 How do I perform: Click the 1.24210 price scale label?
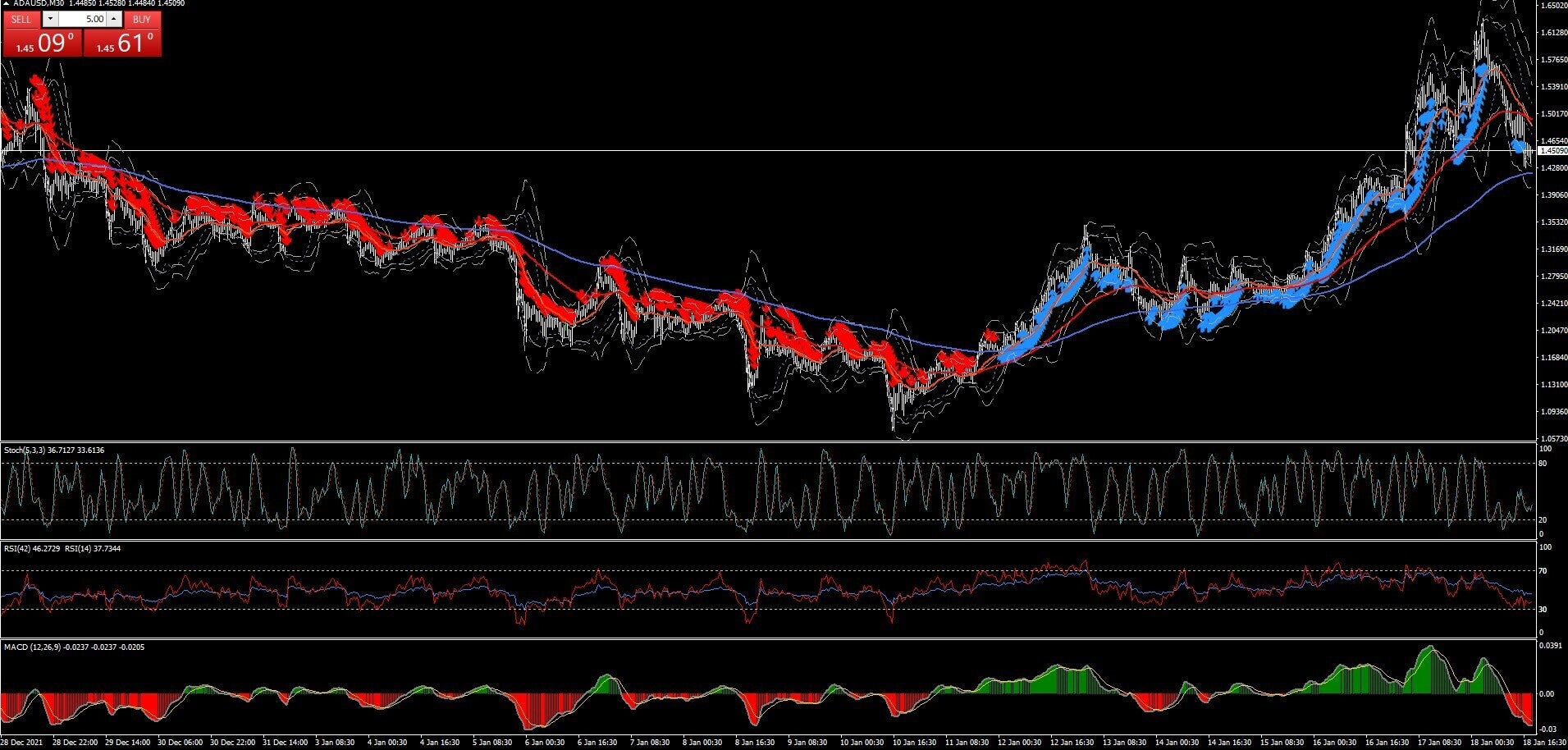point(1552,304)
